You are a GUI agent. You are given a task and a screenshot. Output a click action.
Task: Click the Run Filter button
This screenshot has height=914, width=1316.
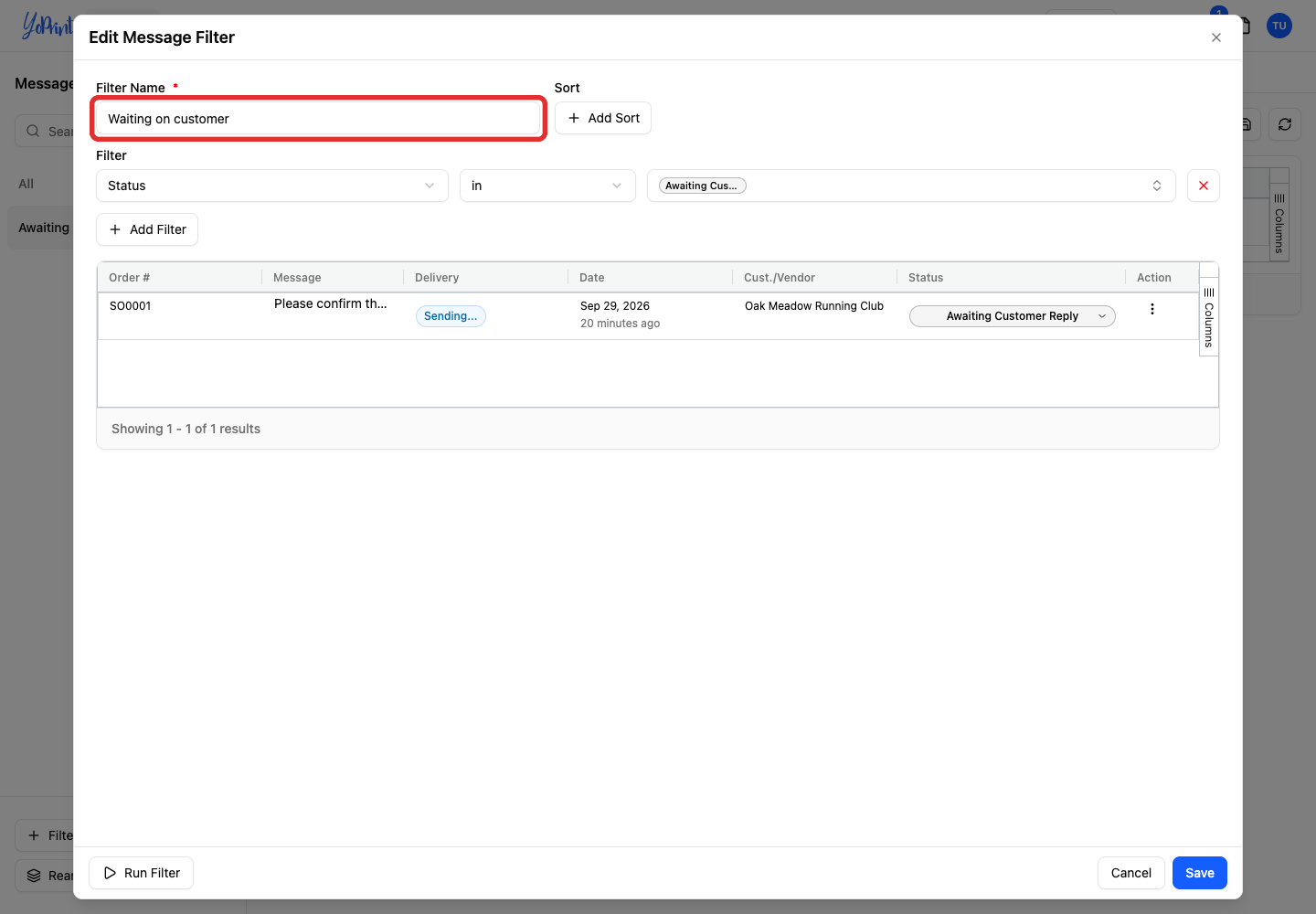coord(142,873)
